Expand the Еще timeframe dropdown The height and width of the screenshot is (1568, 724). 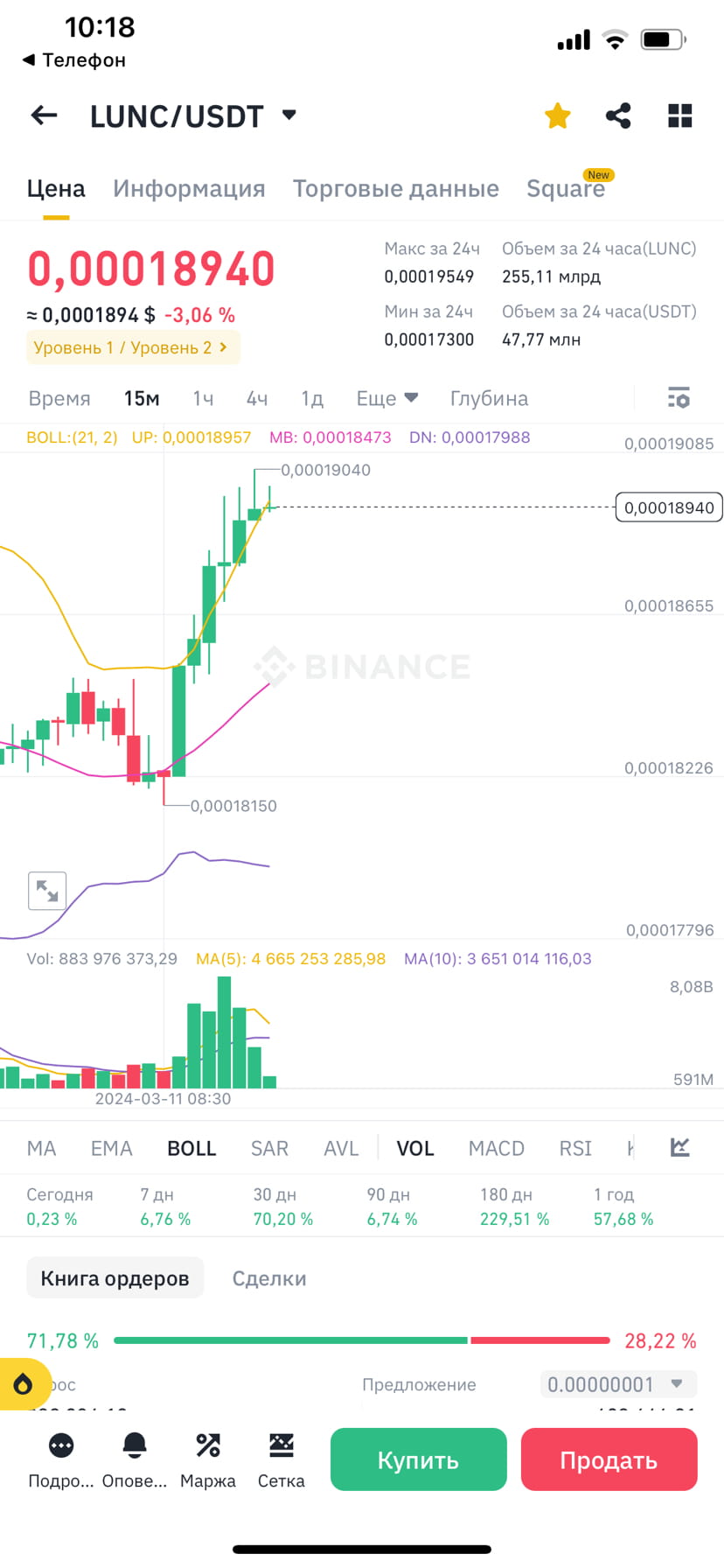pos(386,398)
